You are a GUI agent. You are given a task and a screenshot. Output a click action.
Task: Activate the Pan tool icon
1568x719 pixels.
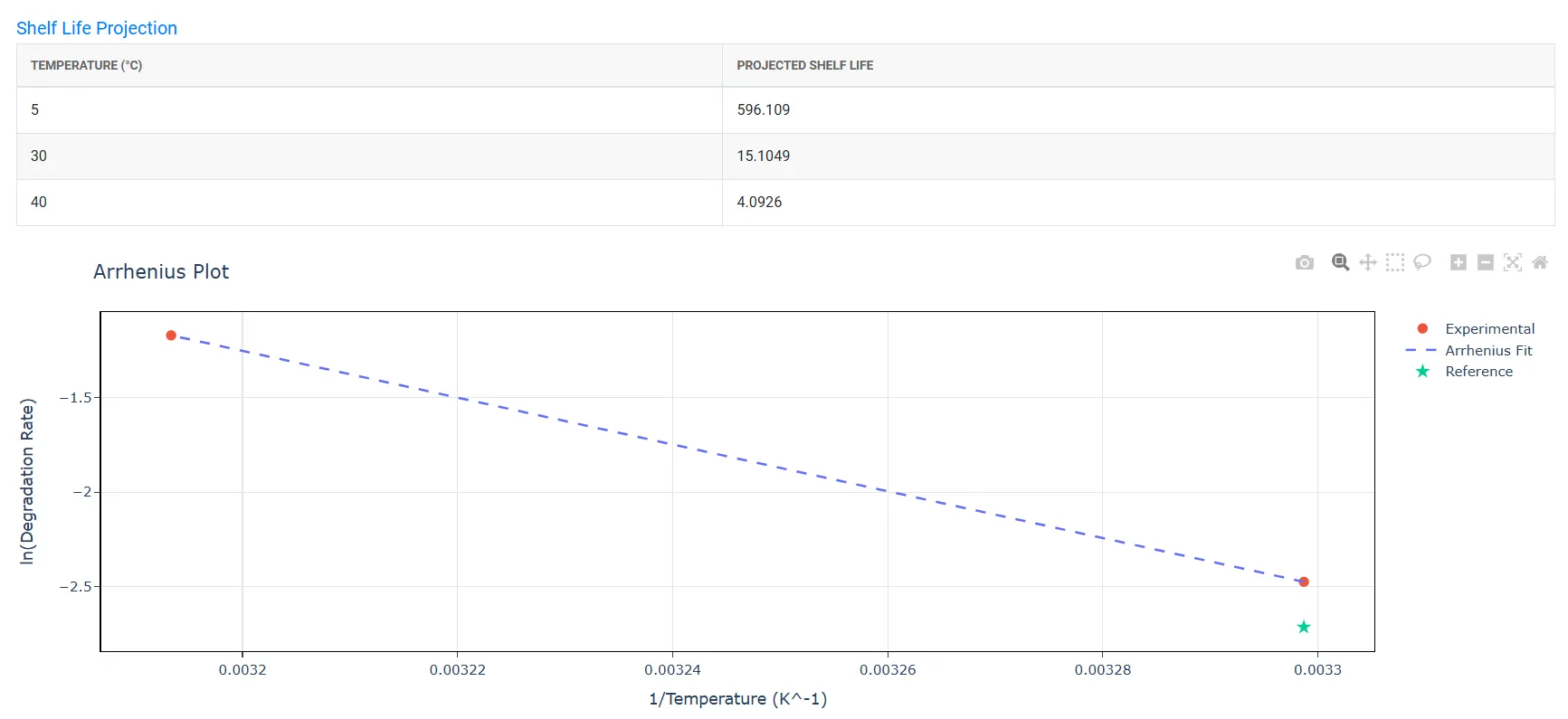coord(1367,262)
